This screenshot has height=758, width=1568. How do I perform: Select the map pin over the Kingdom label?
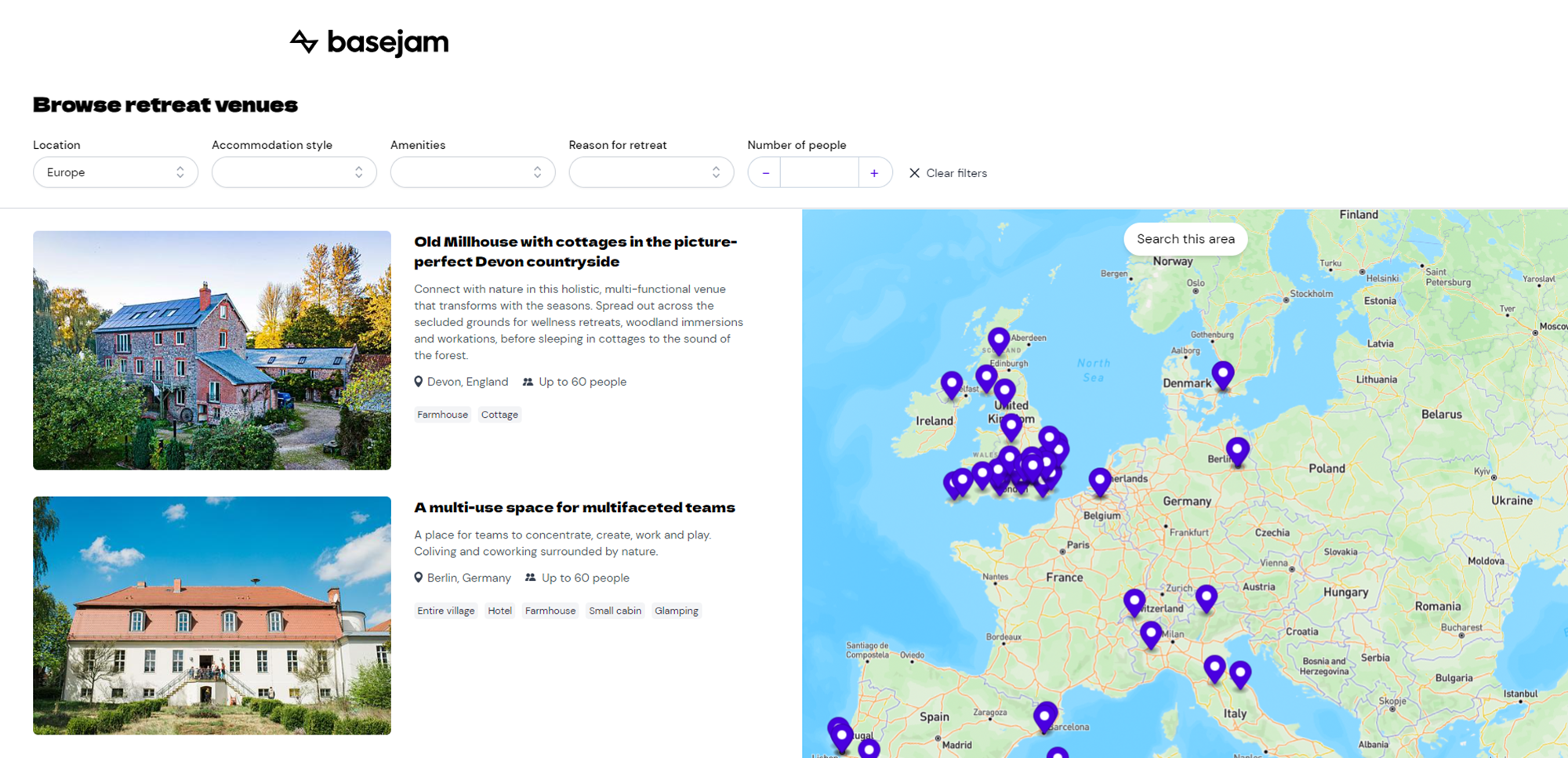pos(1011,427)
